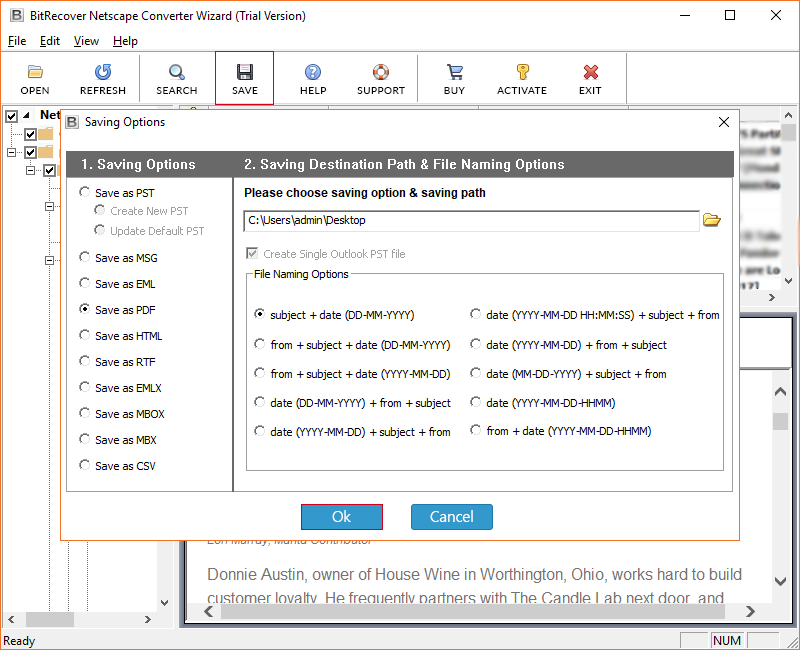Open the File menu
Viewport: 800px width, 650px height.
17,41
